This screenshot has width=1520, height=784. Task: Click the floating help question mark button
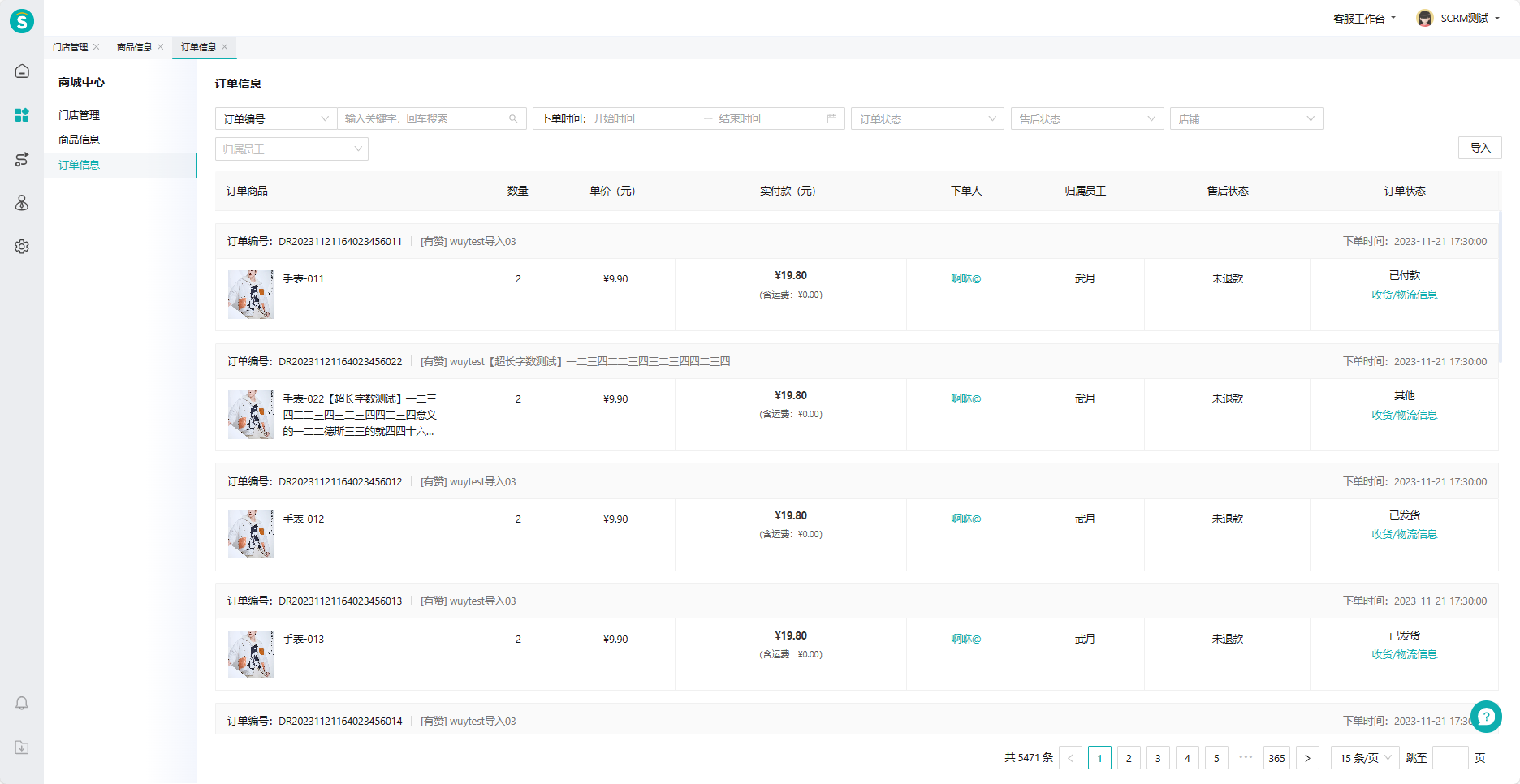[1486, 716]
